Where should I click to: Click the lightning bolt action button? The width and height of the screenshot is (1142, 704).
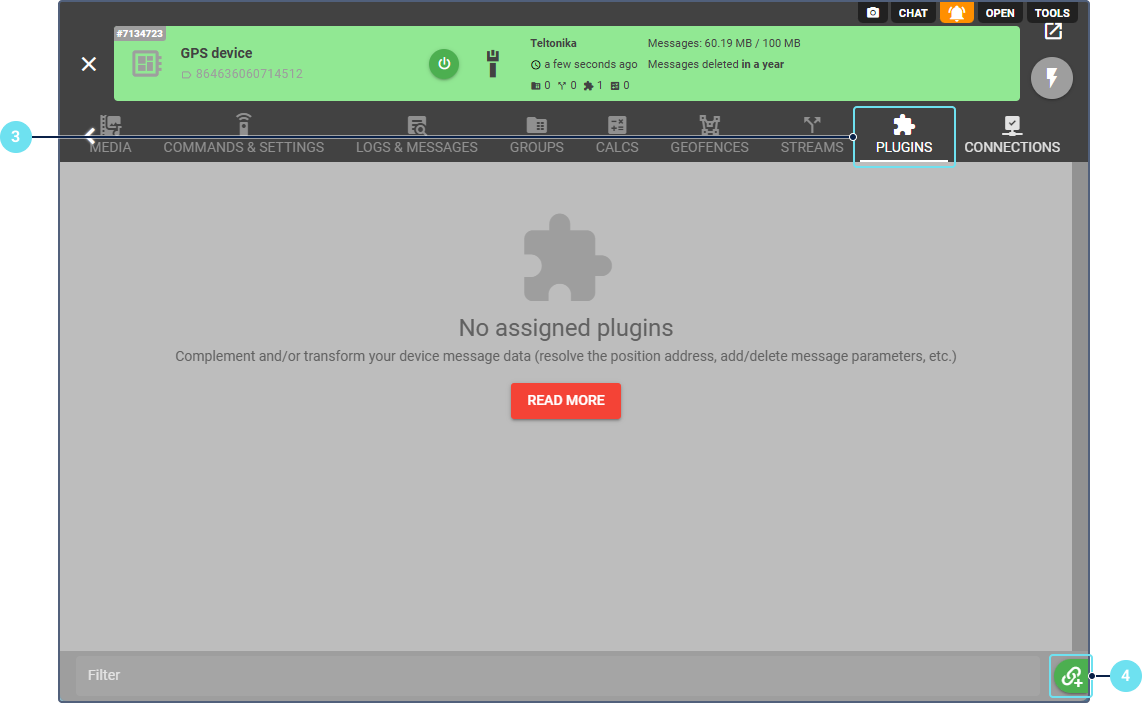click(1051, 78)
